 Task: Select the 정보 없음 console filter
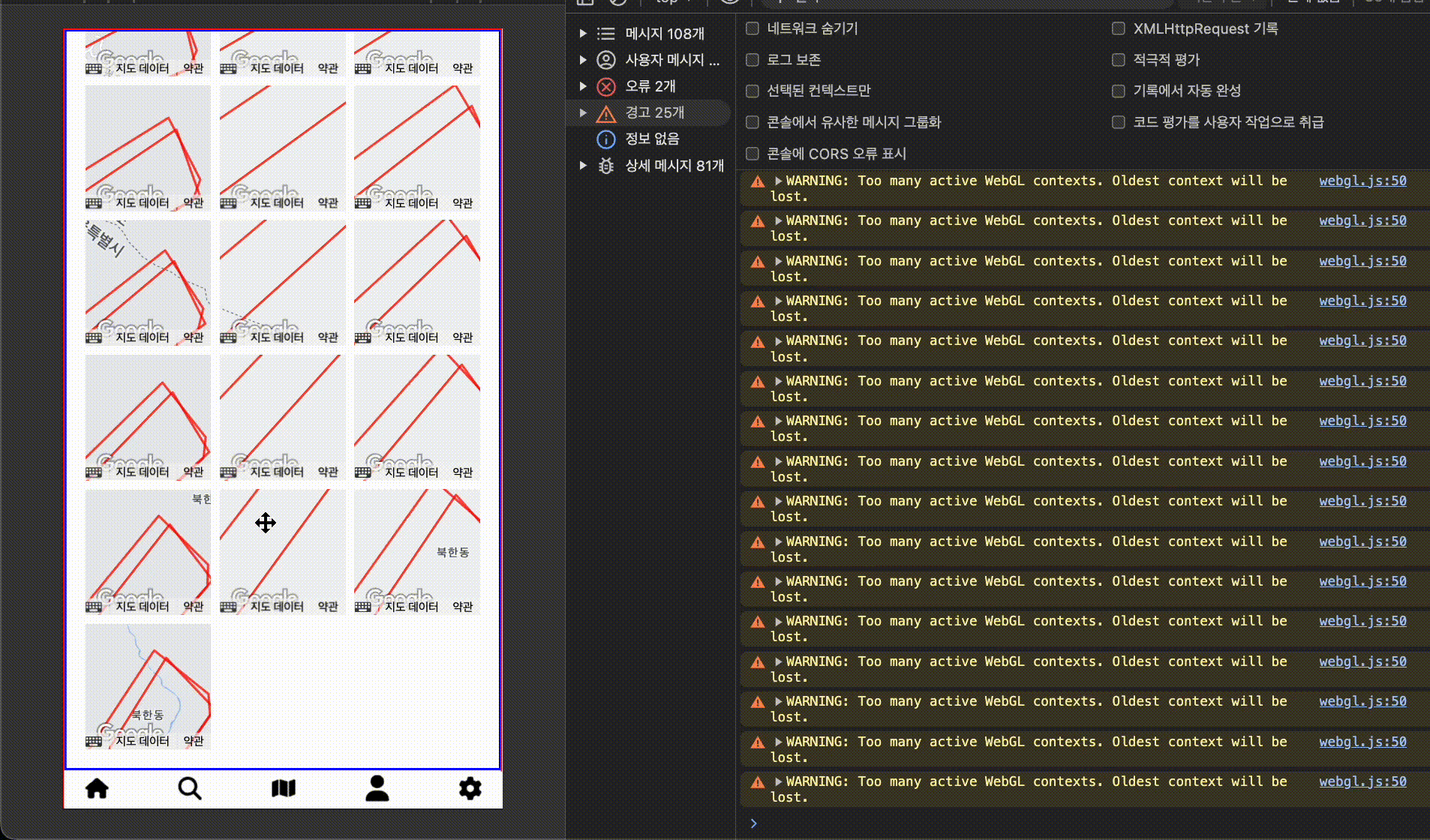tap(652, 139)
